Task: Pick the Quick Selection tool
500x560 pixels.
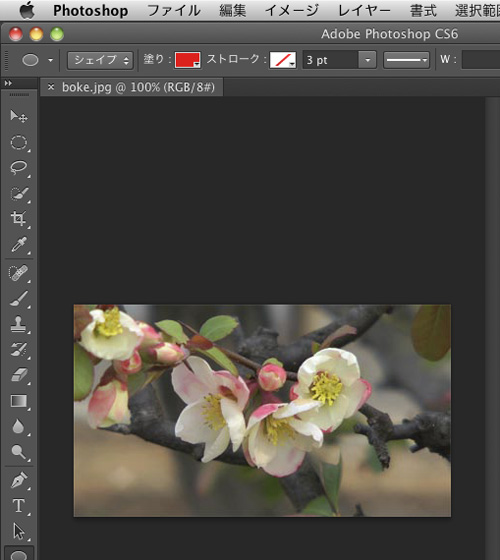Action: click(x=19, y=194)
